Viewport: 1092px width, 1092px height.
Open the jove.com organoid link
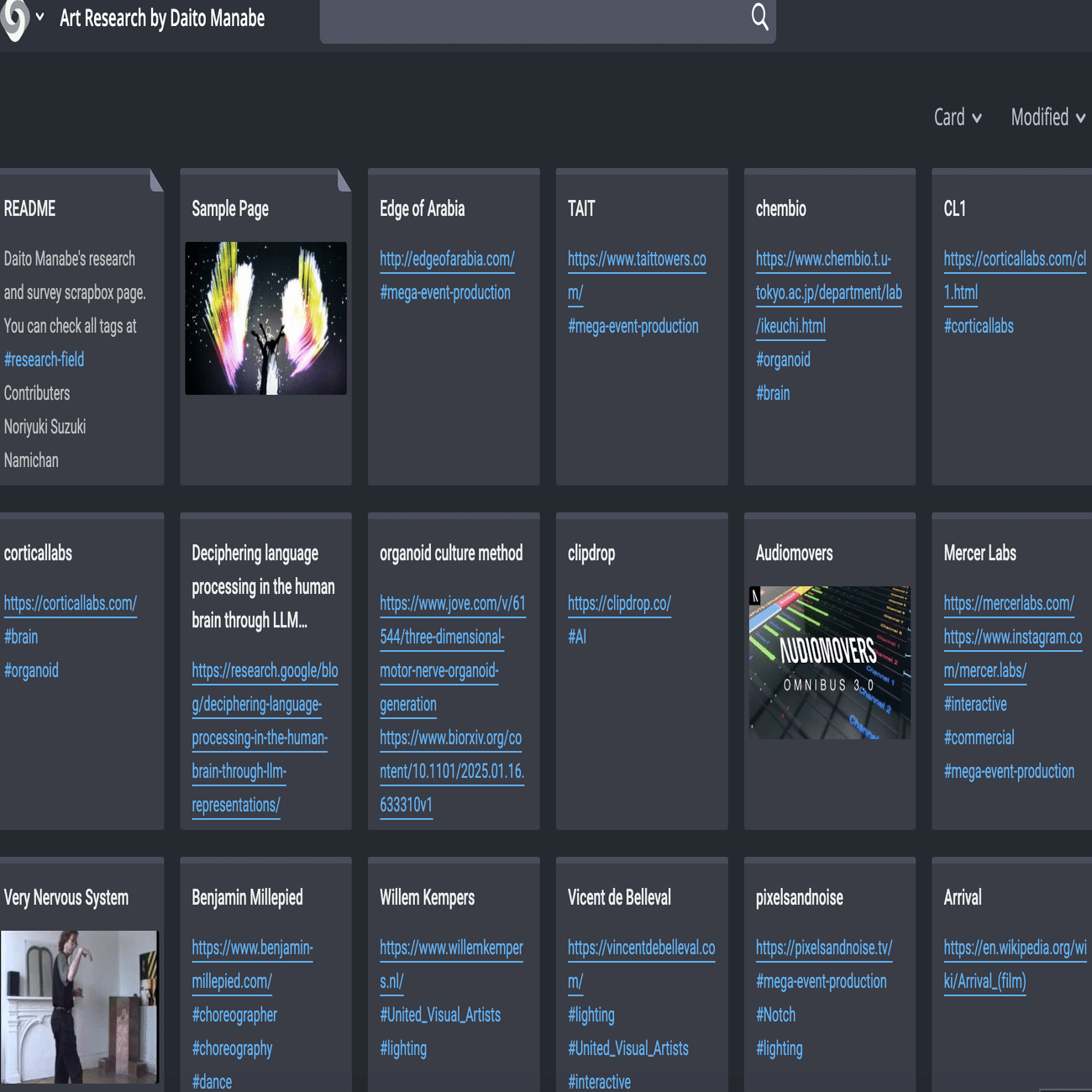tap(453, 654)
